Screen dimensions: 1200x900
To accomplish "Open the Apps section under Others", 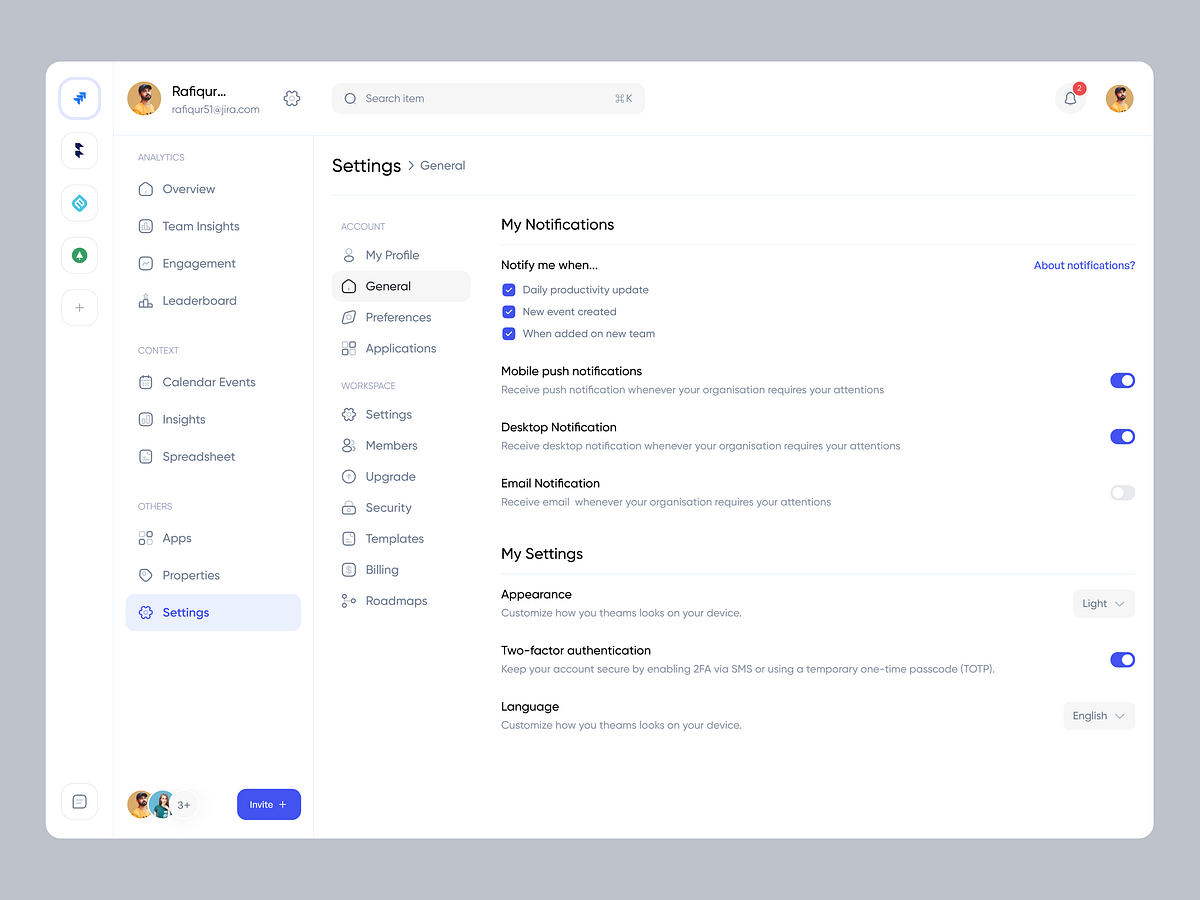I will point(176,538).
